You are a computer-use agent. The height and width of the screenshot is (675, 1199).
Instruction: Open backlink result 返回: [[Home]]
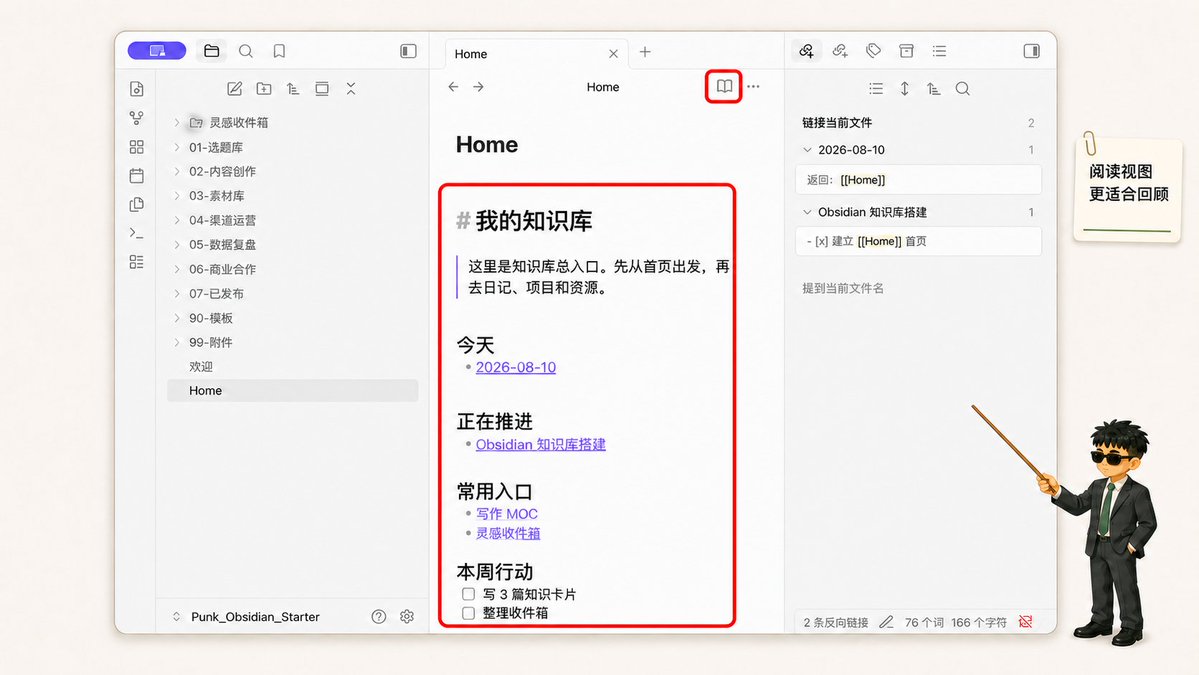click(918, 180)
